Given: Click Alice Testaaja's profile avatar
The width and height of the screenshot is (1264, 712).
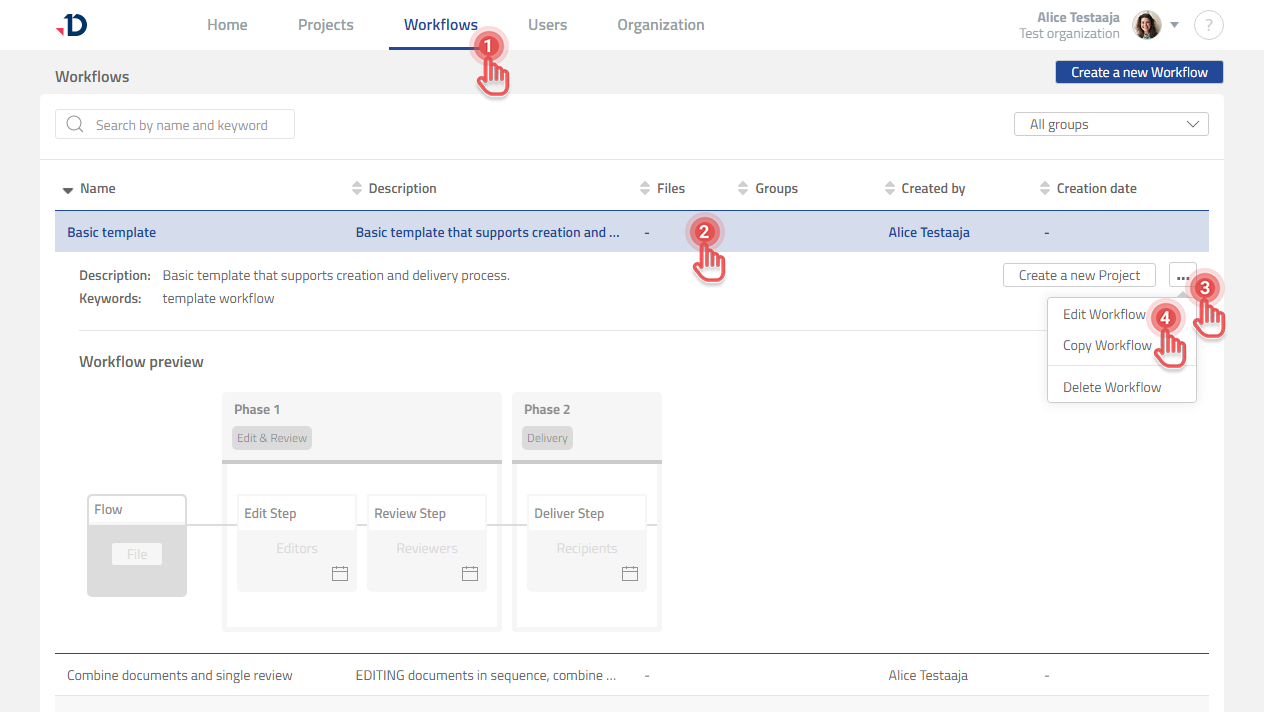Looking at the screenshot, I should click(x=1145, y=25).
